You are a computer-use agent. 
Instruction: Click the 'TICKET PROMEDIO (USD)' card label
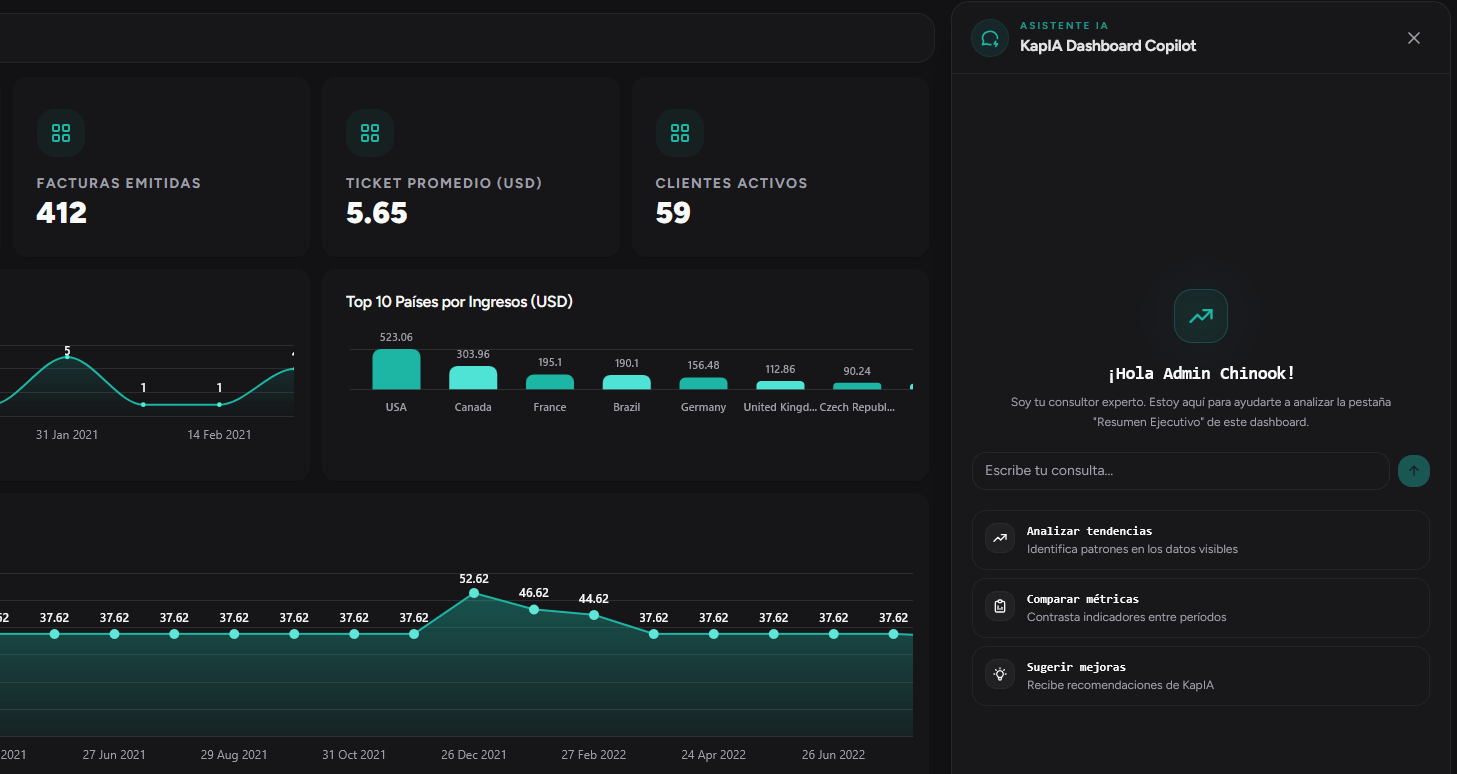[x=444, y=184]
